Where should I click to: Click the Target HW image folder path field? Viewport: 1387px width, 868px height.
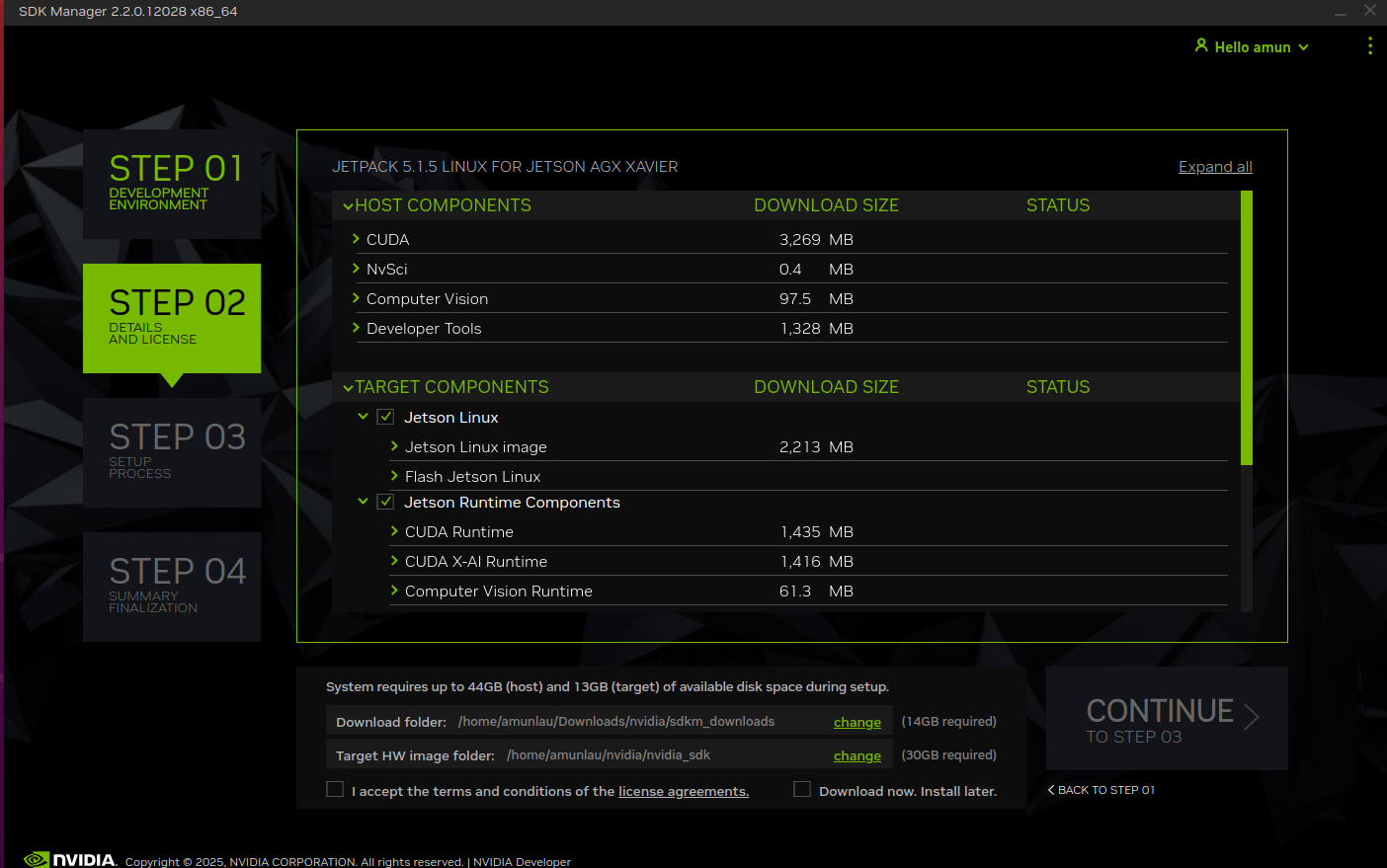(609, 755)
